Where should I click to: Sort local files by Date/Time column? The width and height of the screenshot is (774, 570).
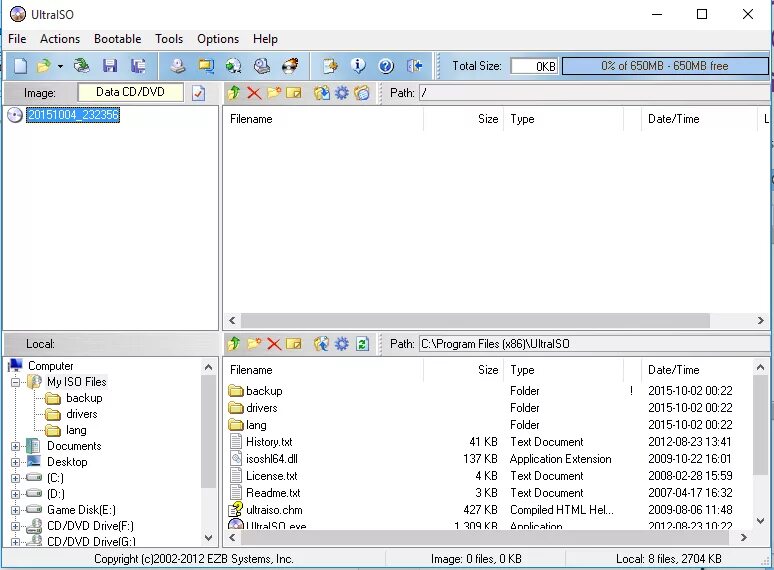coord(673,370)
